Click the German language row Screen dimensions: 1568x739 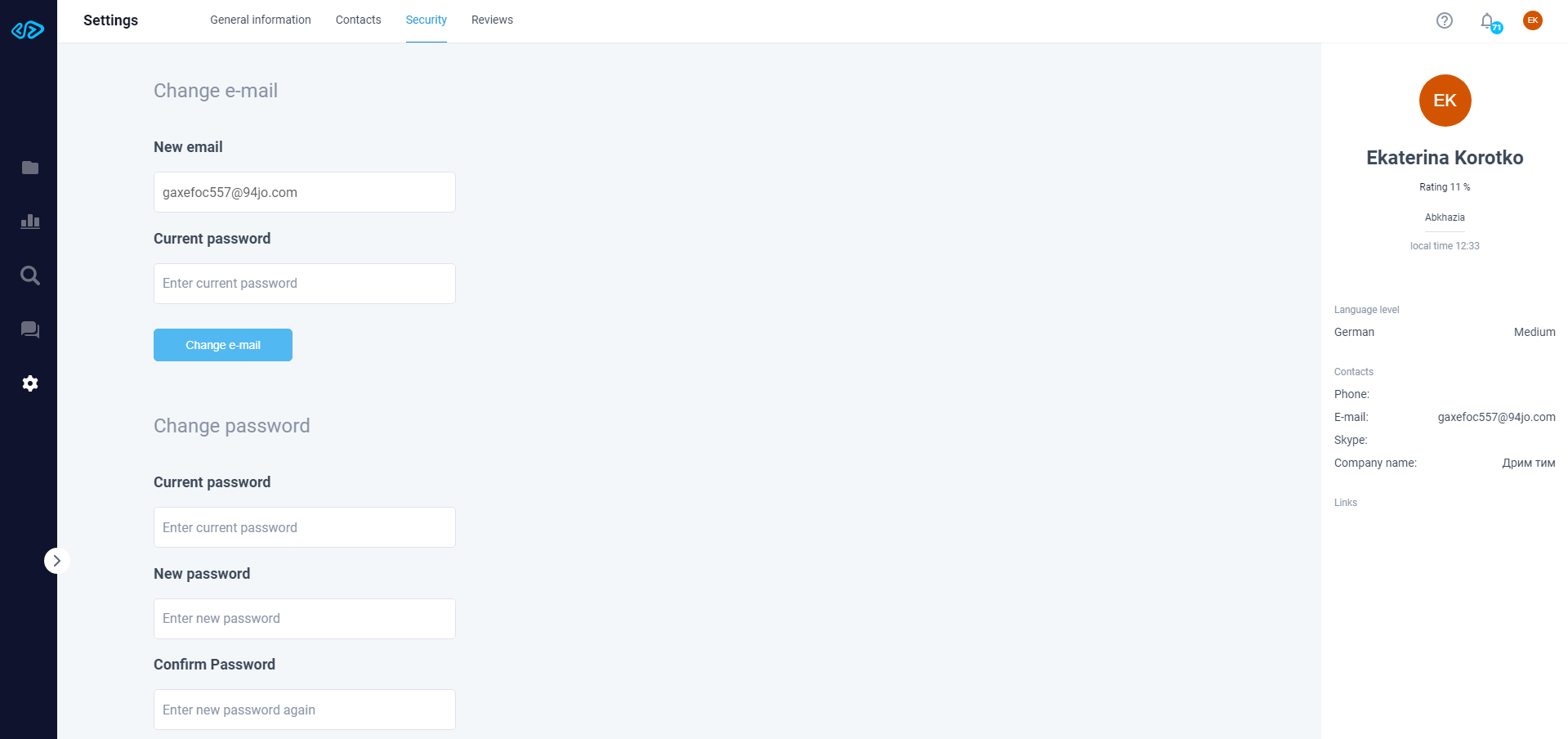click(x=1445, y=332)
